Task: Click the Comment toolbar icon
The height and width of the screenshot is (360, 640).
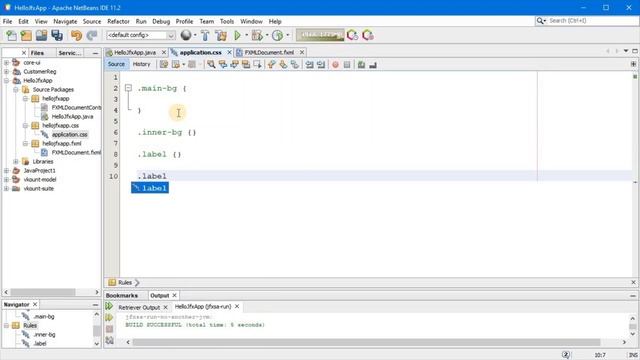Action: point(361,64)
